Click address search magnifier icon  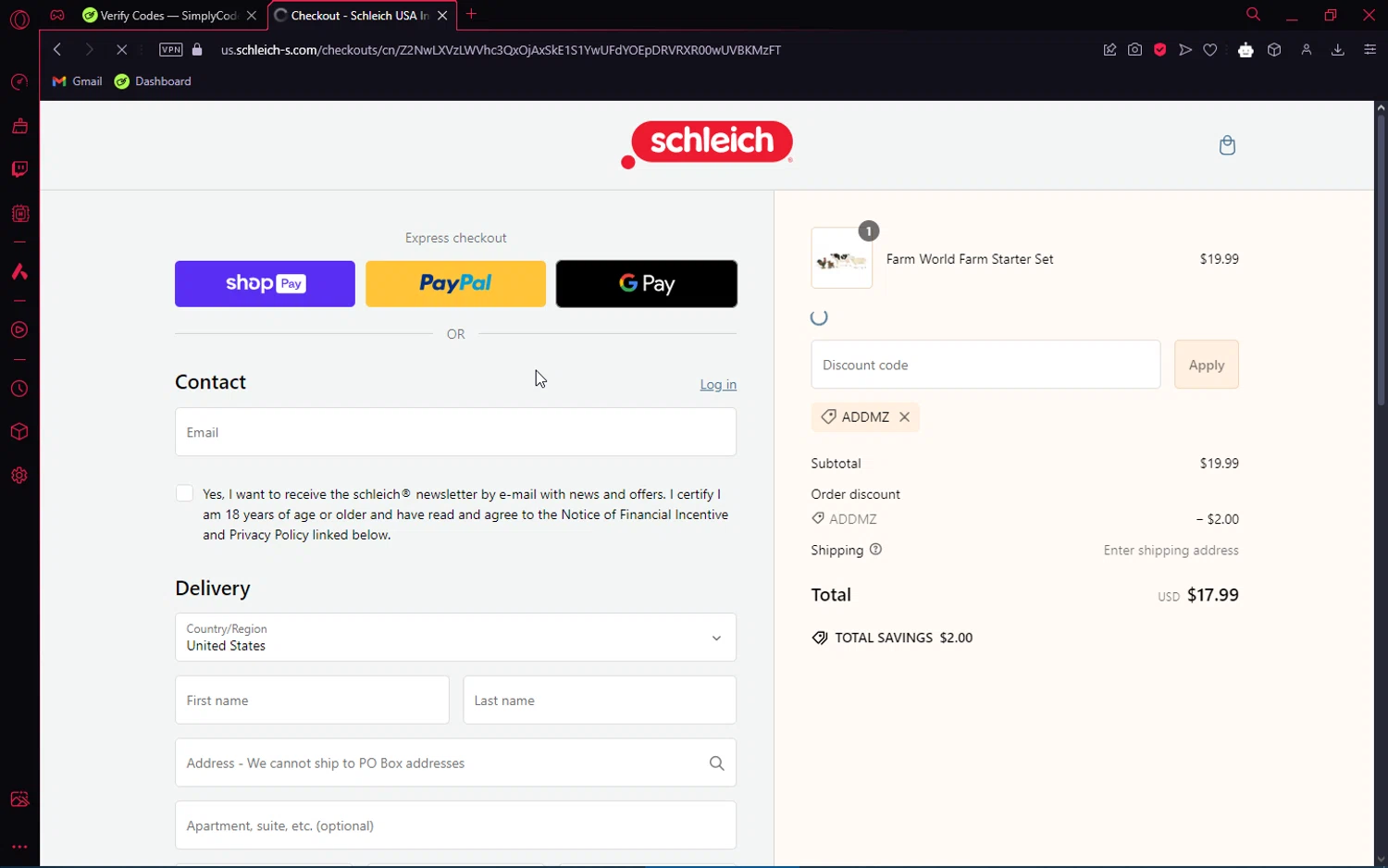pos(716,763)
